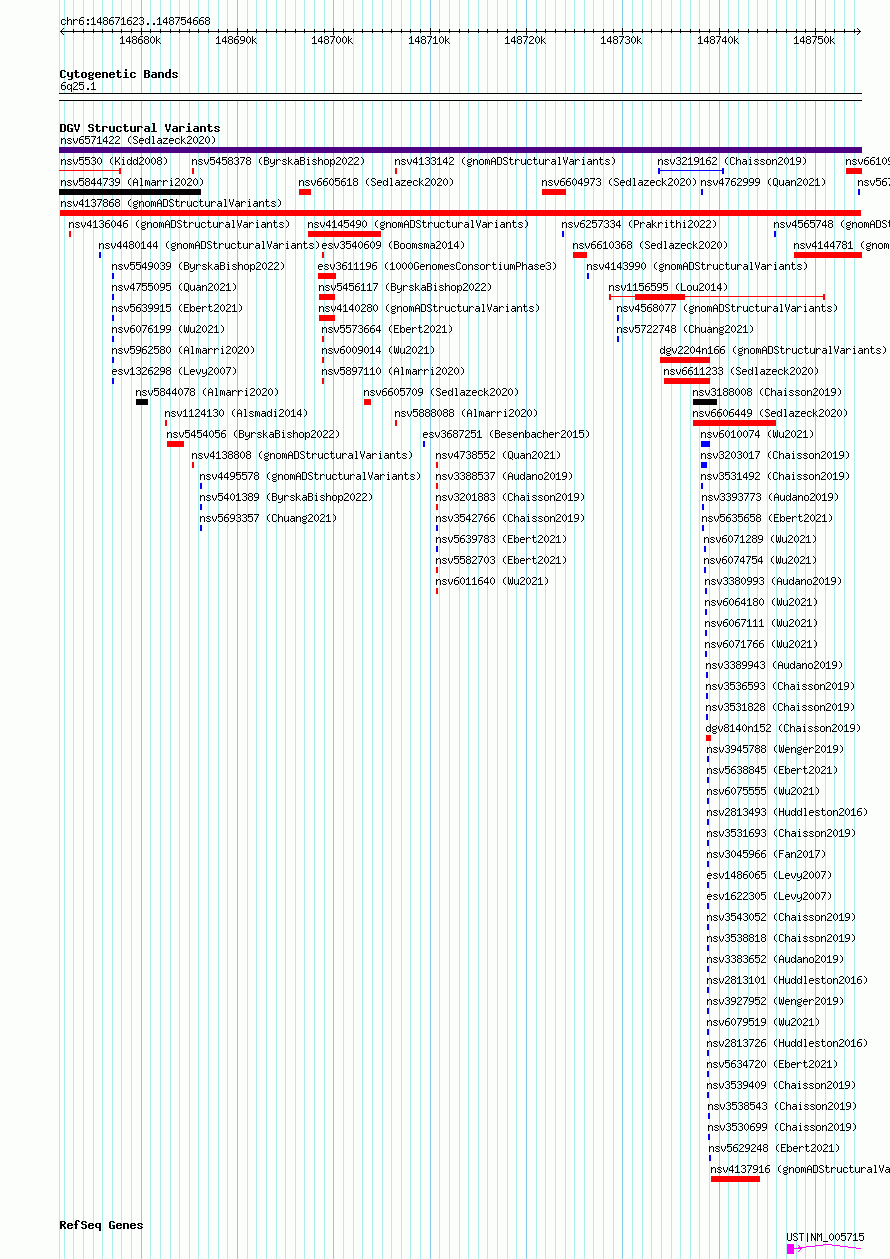890x1259 pixels.
Task: Select nsv4738552 (Quan2021) variant
Action: click(x=498, y=455)
